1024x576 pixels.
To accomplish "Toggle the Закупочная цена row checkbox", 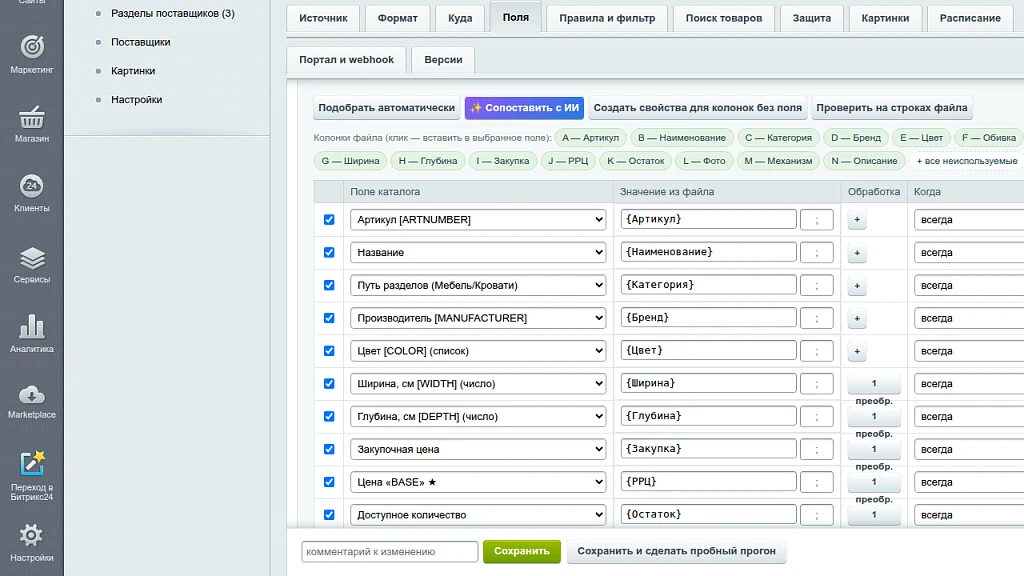I will click(x=329, y=449).
